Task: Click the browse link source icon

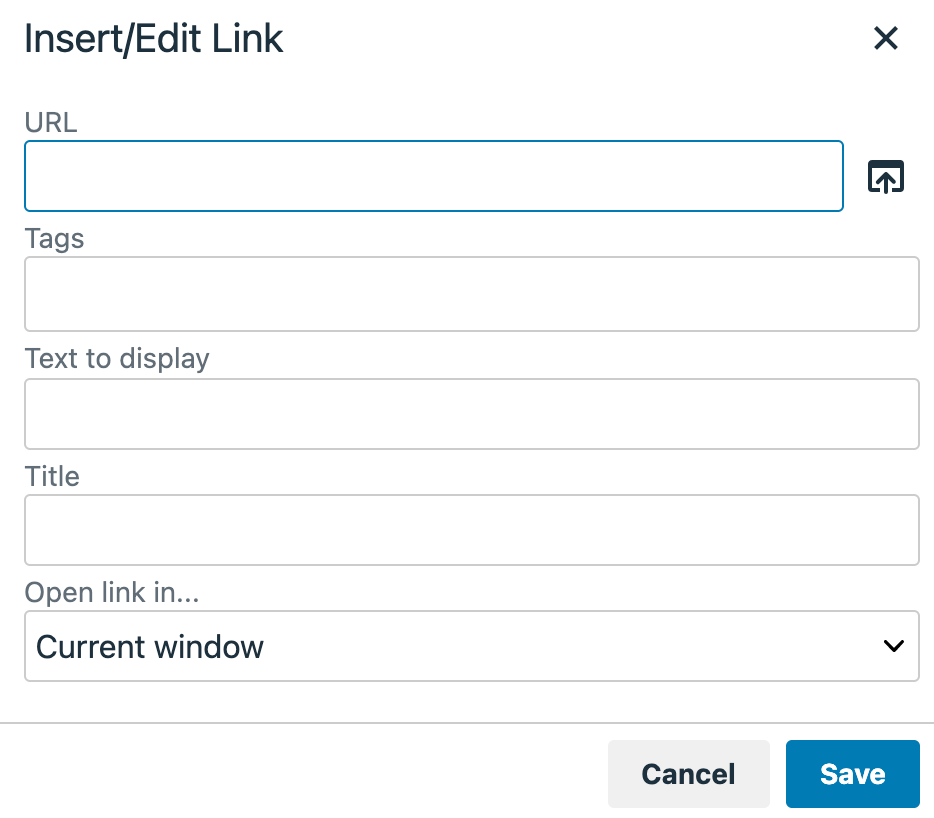Action: tap(885, 177)
